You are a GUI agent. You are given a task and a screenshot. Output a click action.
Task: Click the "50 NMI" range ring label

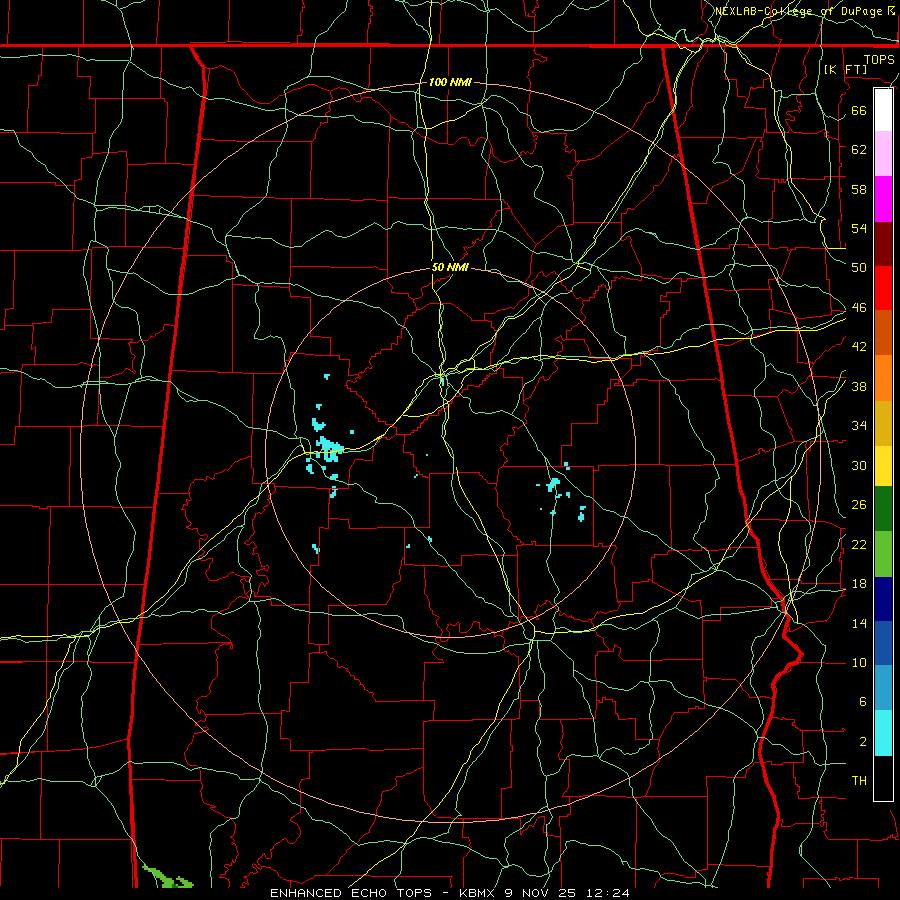tap(450, 267)
